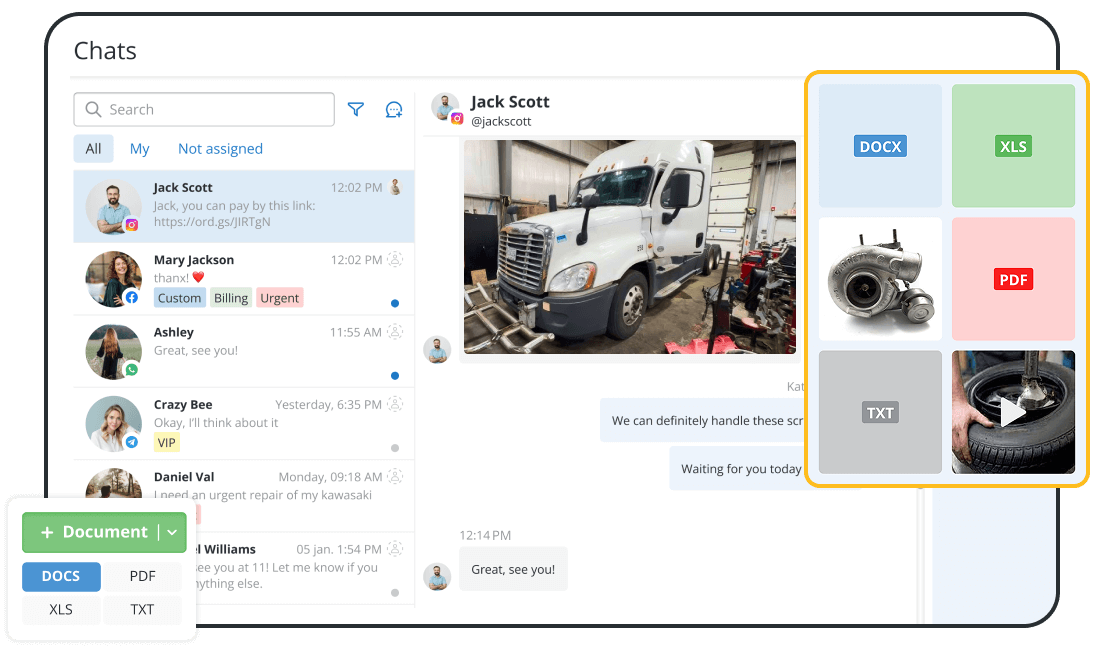The height and width of the screenshot is (648, 1096).
Task: Open the chat filter funnel icon
Action: point(356,109)
